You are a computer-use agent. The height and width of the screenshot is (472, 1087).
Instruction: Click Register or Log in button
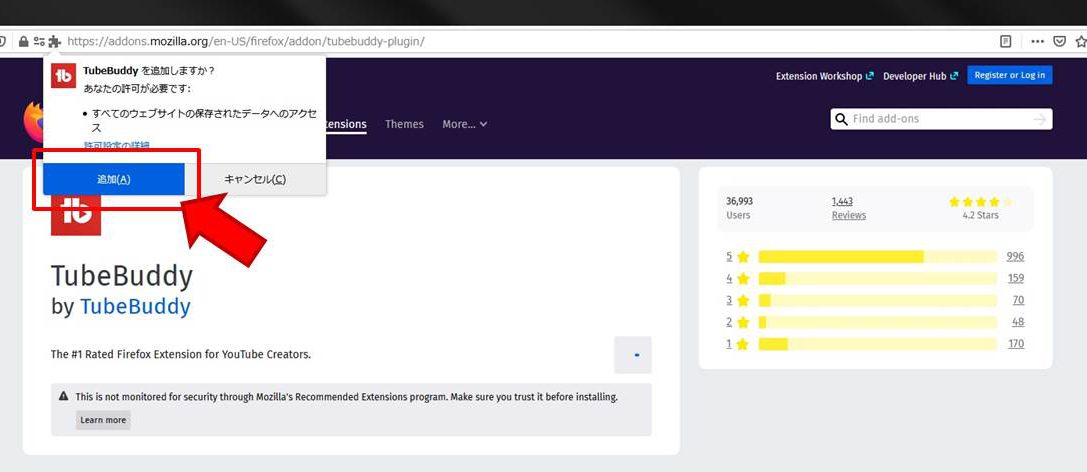pyautogui.click(x=1009, y=76)
